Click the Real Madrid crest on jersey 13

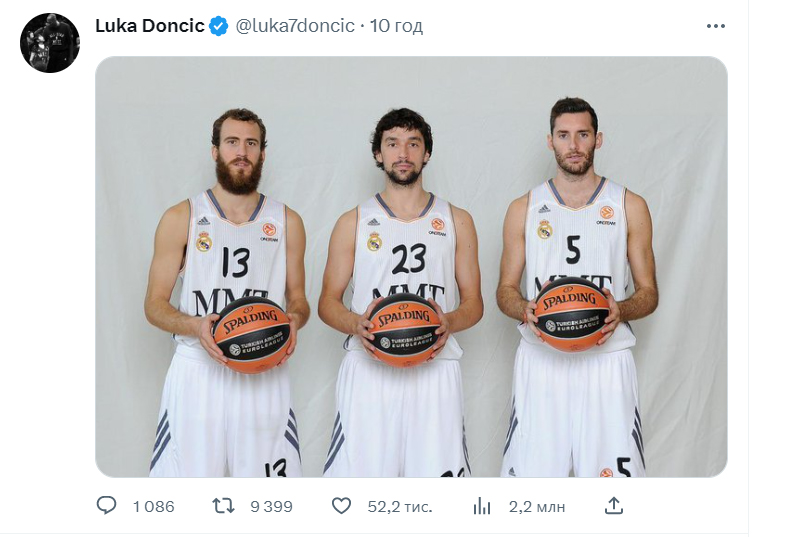[x=203, y=241]
